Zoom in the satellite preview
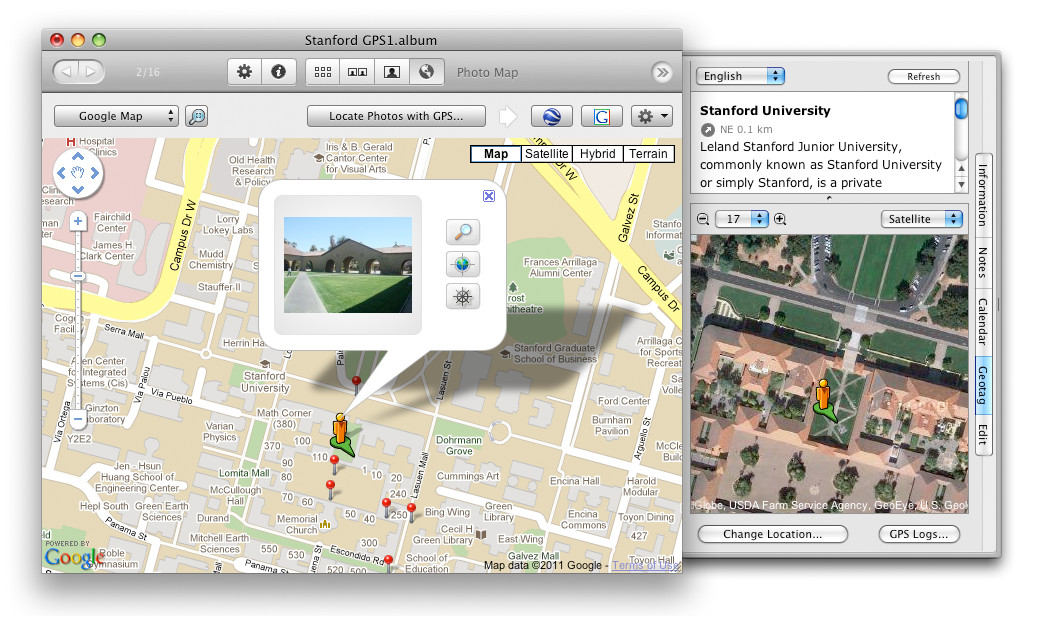 (x=780, y=219)
